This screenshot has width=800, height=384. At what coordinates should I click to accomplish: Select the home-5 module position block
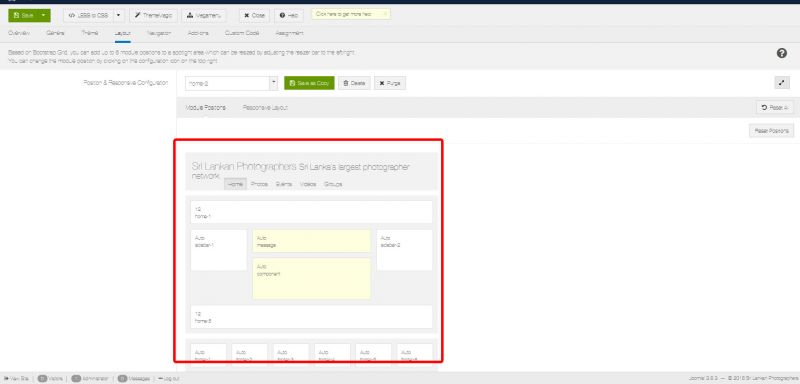coord(311,317)
